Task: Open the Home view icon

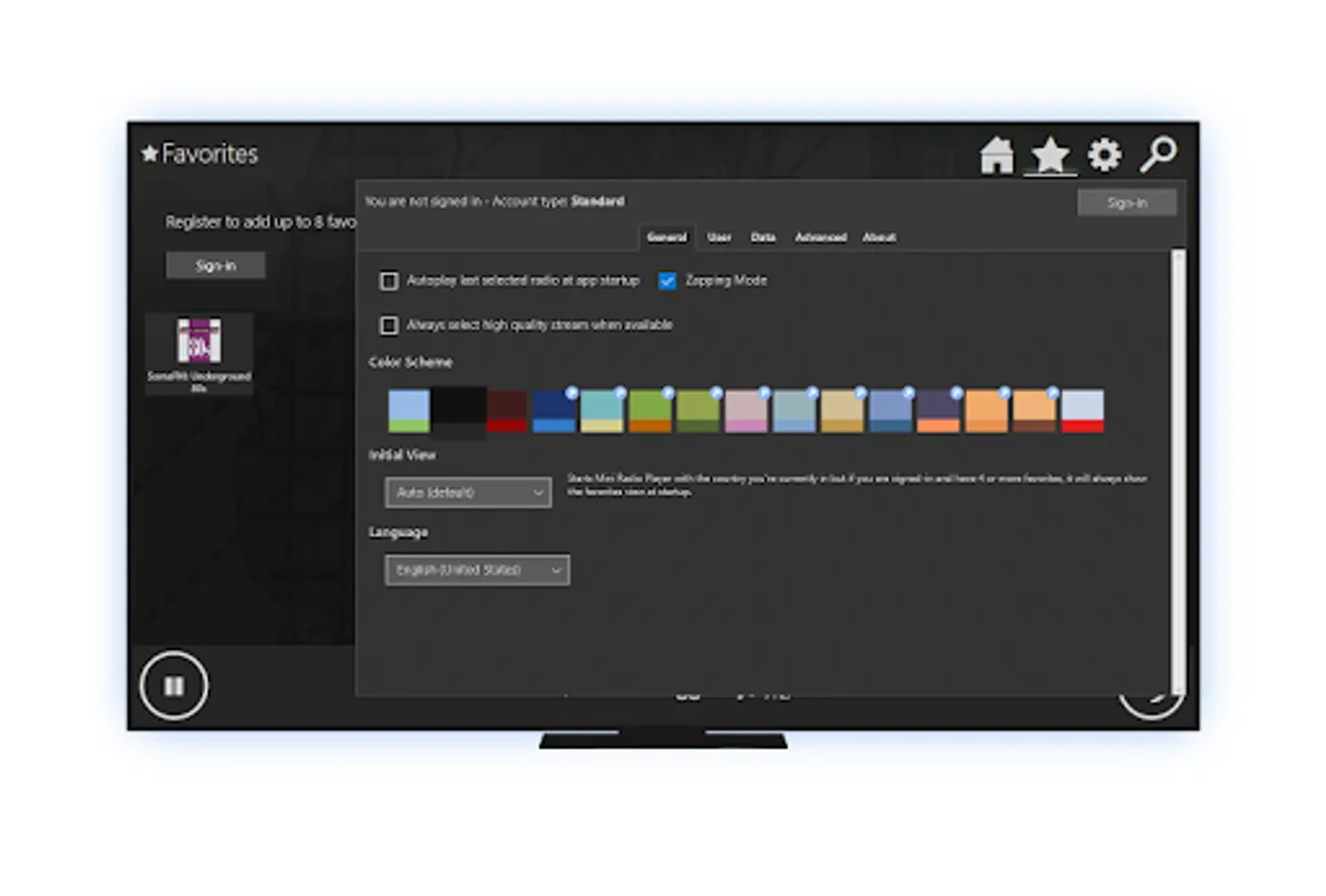Action: click(996, 156)
